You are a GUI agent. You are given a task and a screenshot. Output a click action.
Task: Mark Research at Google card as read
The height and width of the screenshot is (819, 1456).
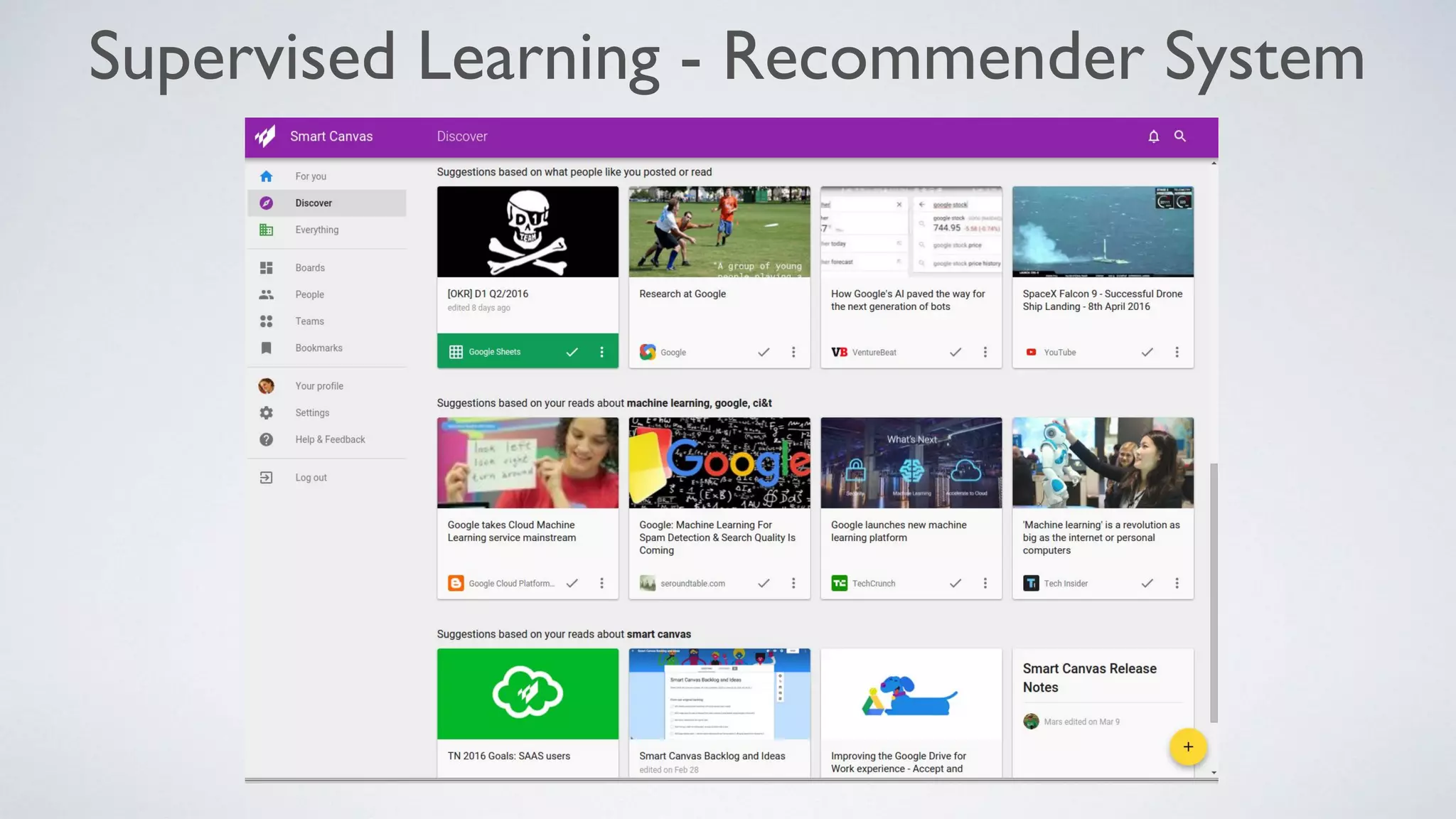tap(764, 352)
